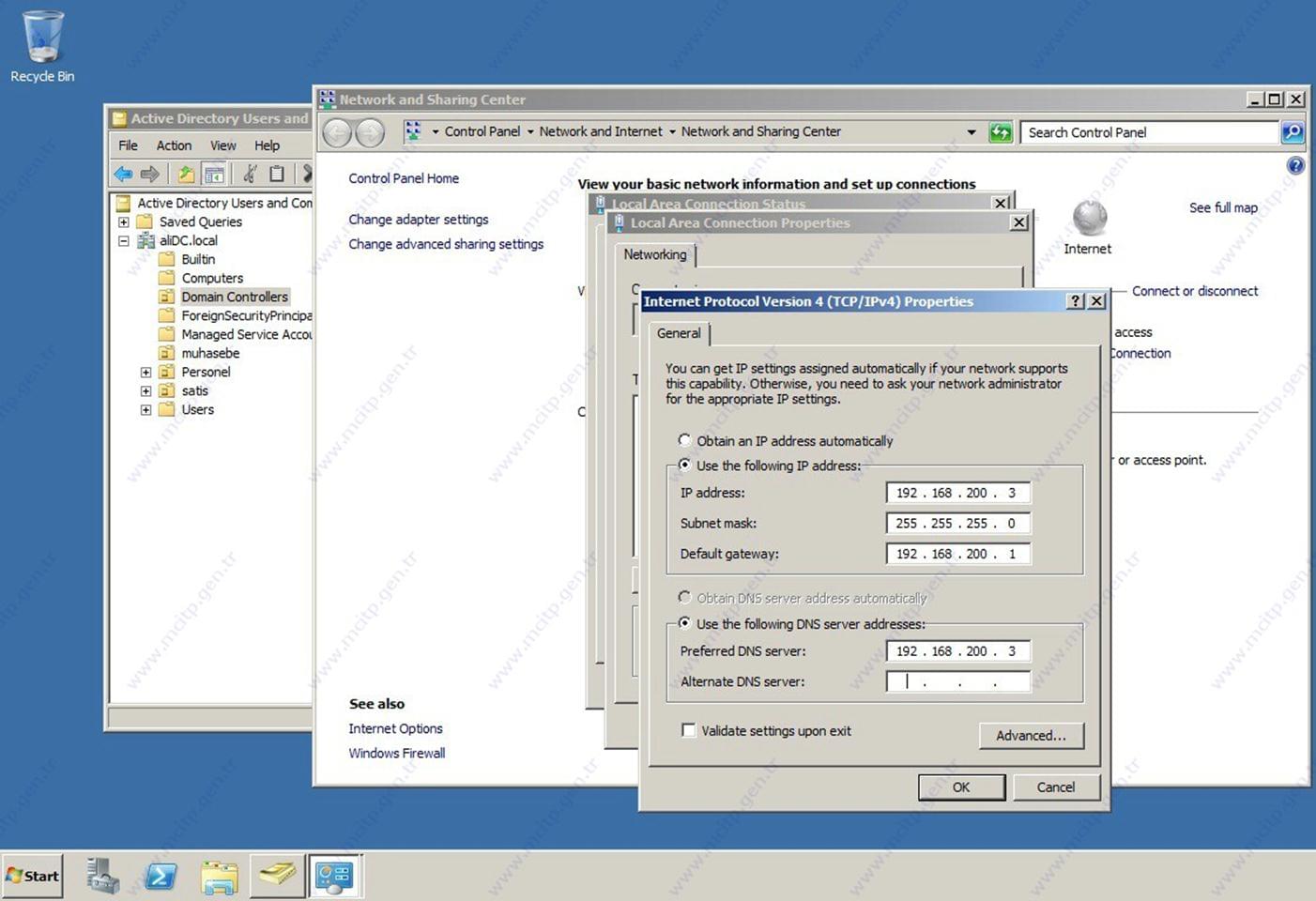Viewport: 1316px width, 901px height.
Task: Click Cancel in IPv4 Properties dialog
Action: coord(1056,787)
